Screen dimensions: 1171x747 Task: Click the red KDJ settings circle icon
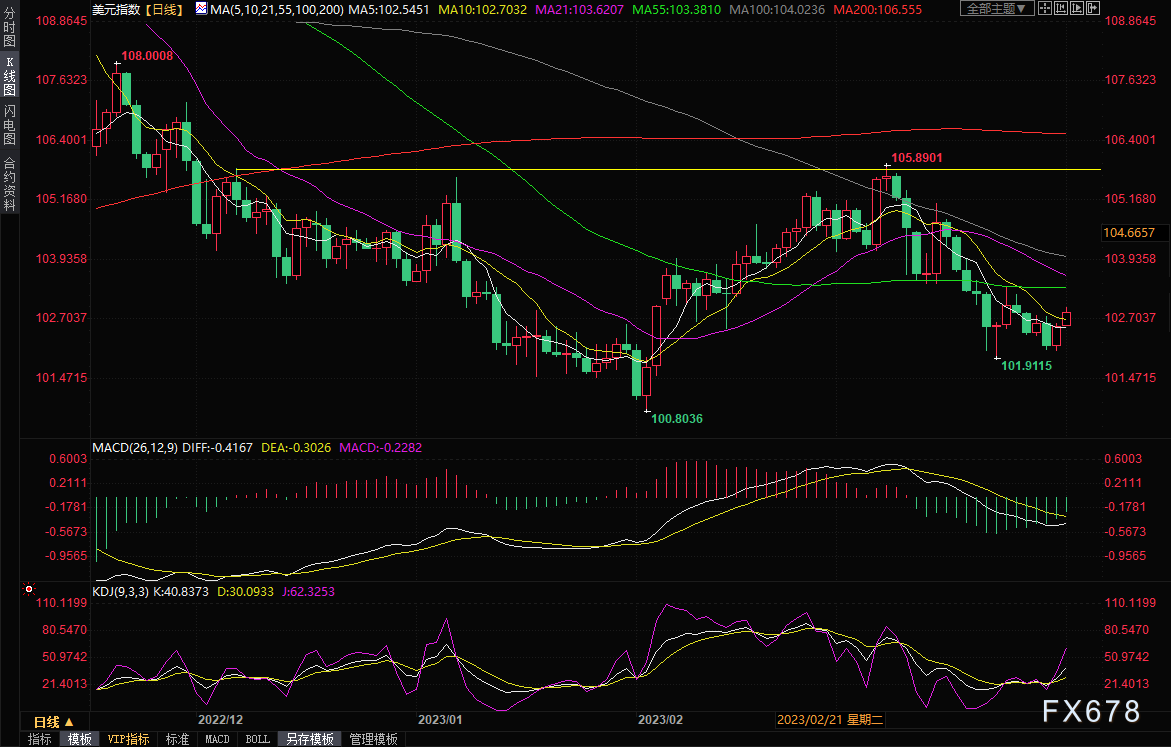click(x=28, y=591)
